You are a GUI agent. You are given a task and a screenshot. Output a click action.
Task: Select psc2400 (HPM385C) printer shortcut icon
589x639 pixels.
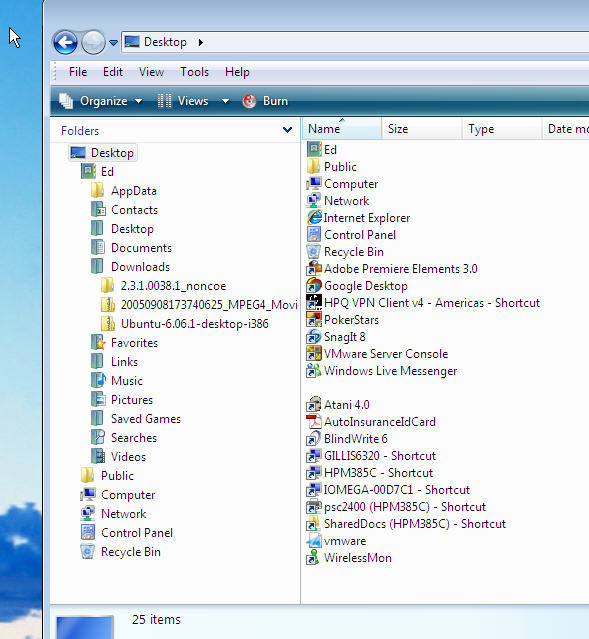coord(314,507)
